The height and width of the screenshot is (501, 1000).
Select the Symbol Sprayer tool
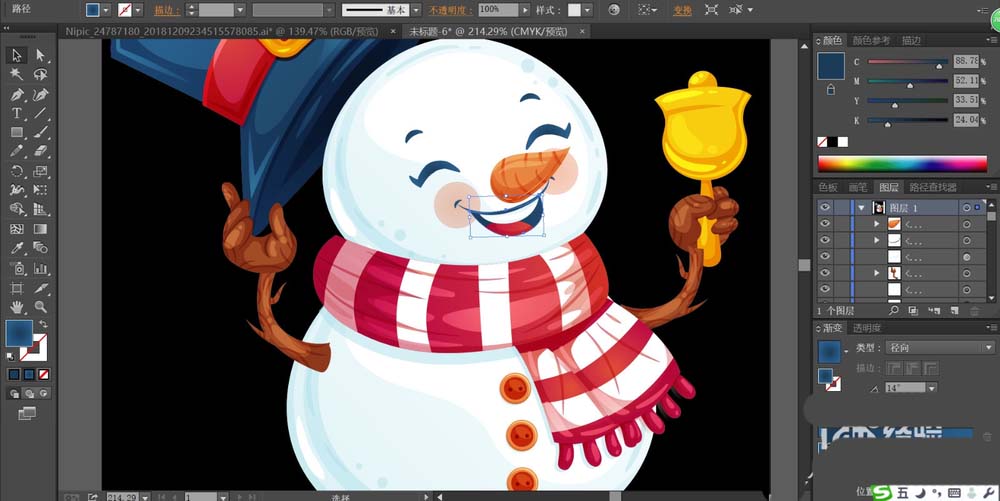tap(17, 268)
